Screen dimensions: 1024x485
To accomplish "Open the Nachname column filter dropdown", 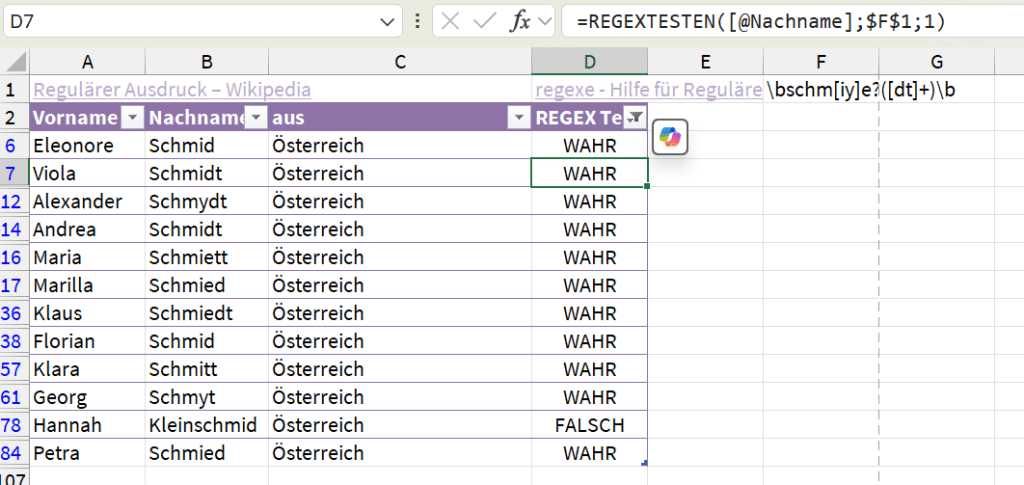I will click(x=256, y=118).
